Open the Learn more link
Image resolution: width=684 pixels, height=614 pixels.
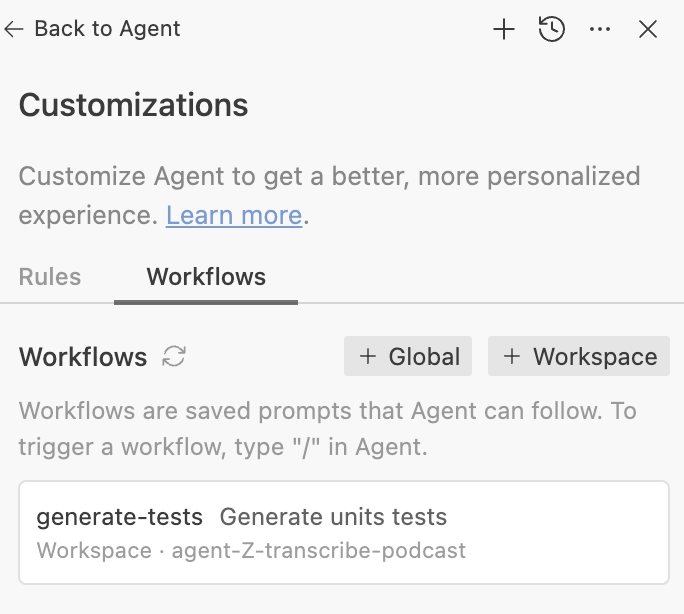tap(234, 215)
